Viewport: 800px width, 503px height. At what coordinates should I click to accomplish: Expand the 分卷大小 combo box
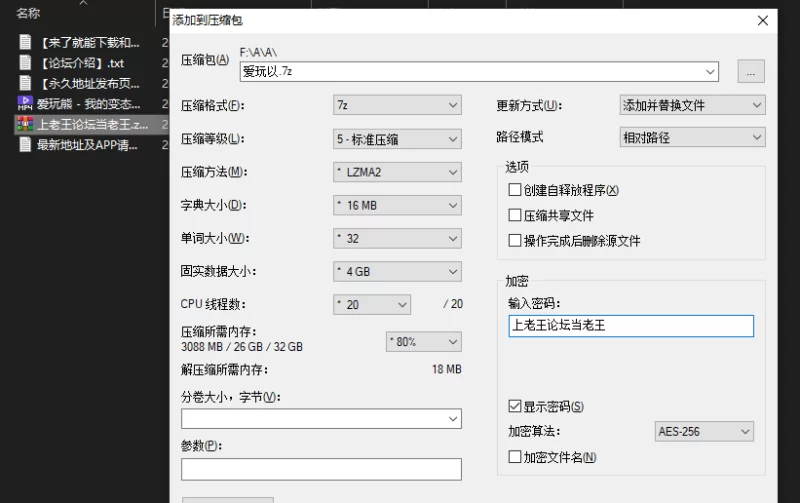pos(453,419)
